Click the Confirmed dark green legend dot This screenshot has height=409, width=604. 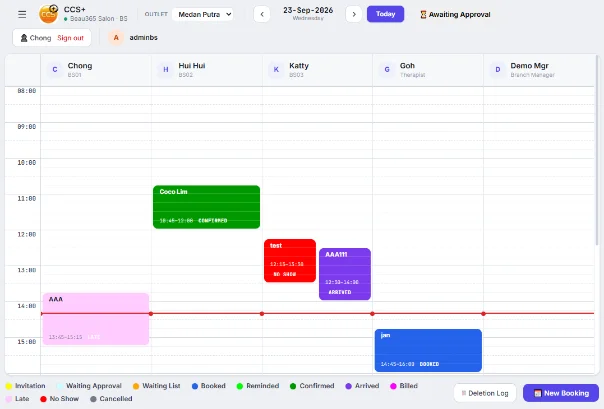pyautogui.click(x=293, y=386)
